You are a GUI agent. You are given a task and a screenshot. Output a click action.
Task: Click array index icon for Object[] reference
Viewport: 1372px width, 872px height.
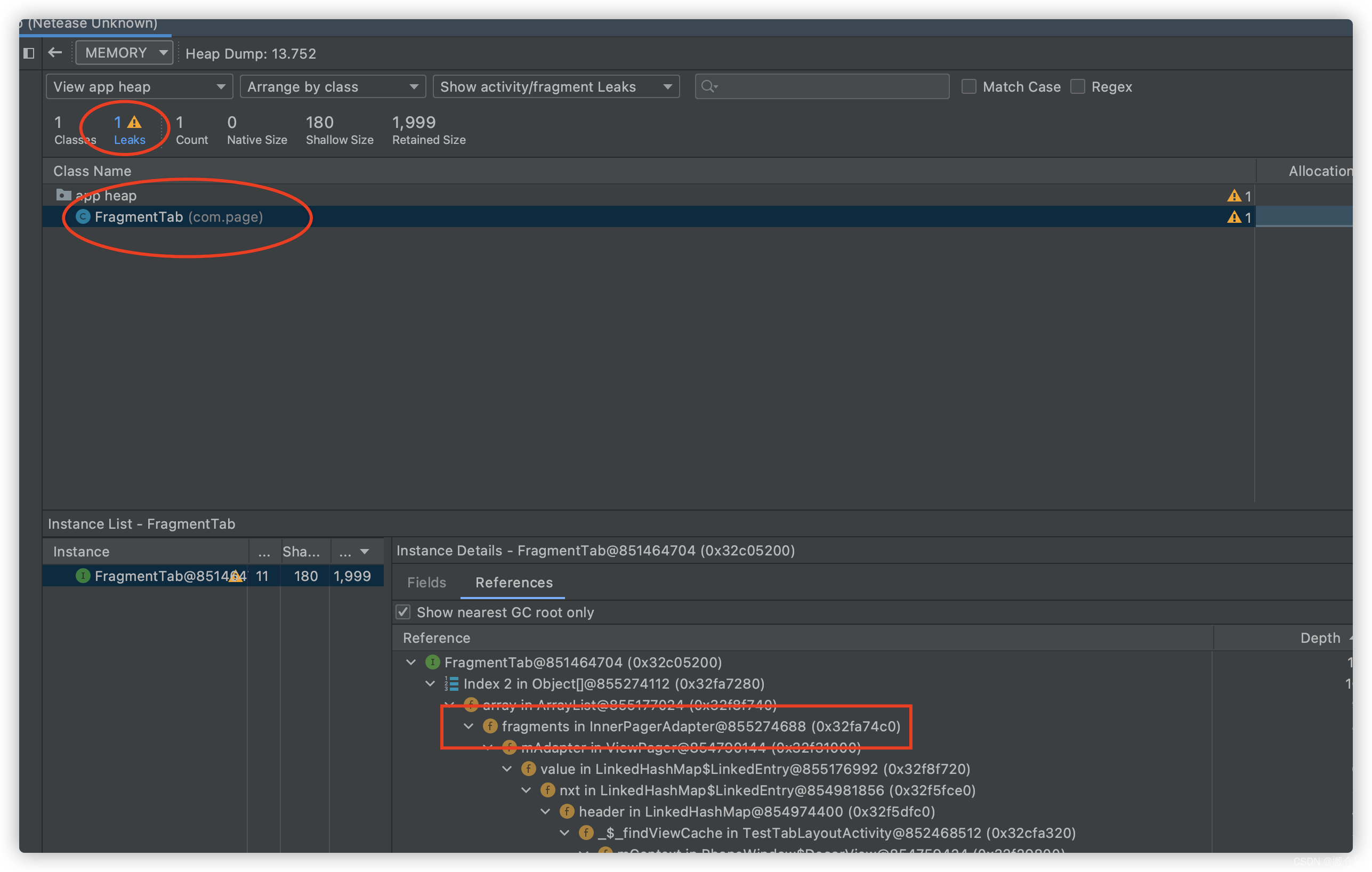[451, 683]
